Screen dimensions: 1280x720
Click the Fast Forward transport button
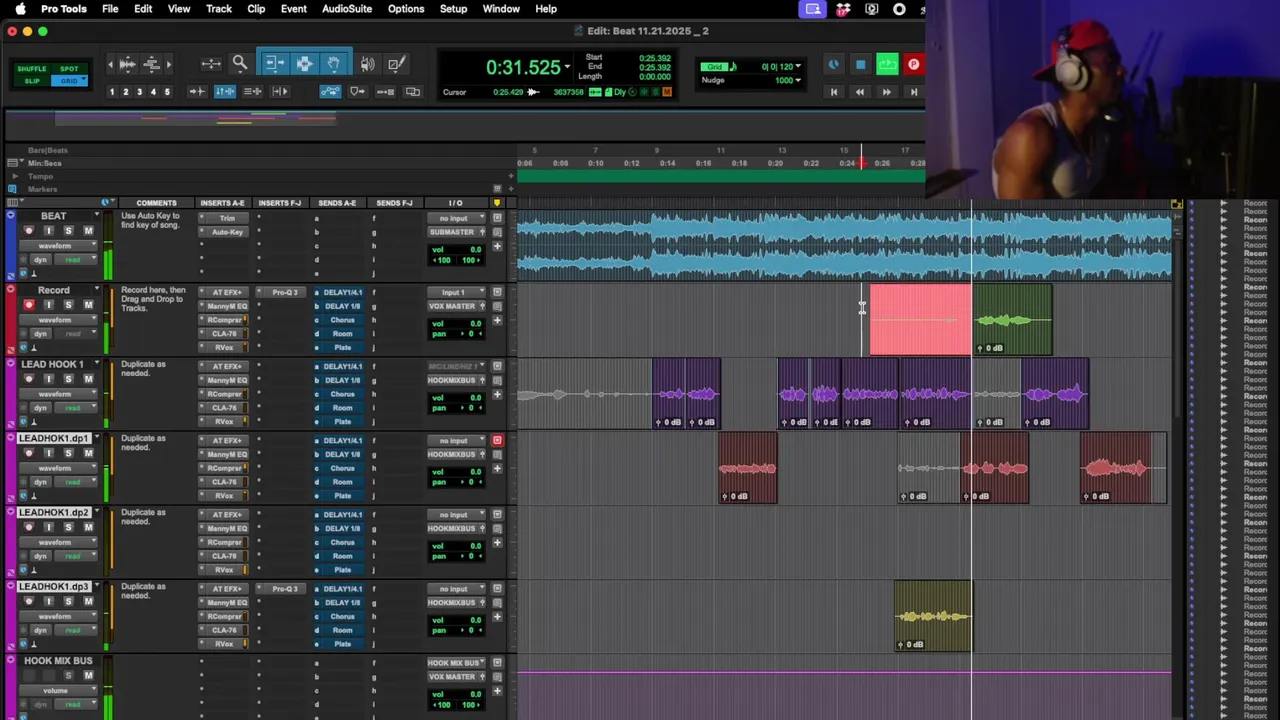pyautogui.click(x=886, y=92)
